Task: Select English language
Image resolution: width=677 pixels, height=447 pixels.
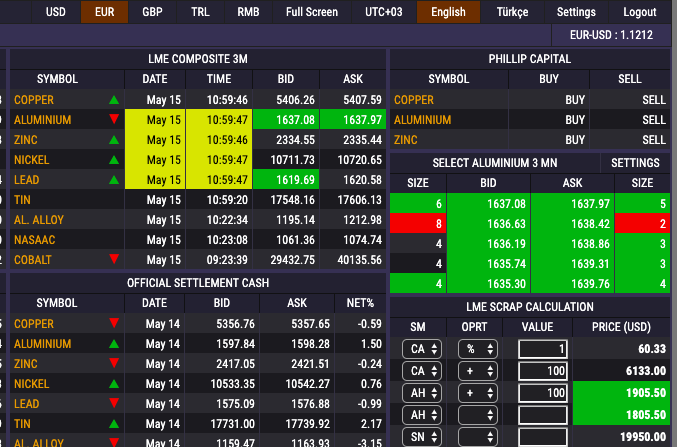Action: (x=448, y=12)
